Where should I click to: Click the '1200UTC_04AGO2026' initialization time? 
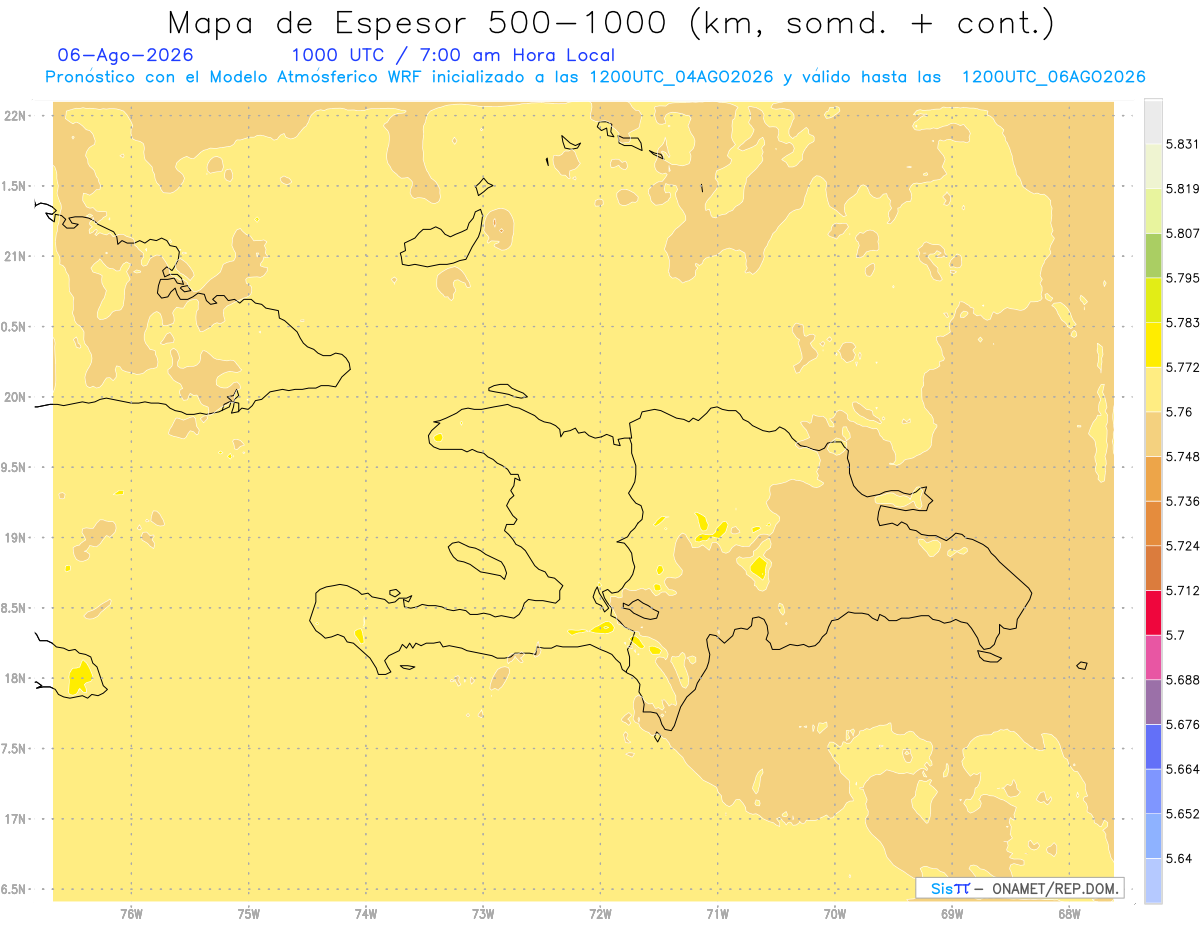point(682,77)
